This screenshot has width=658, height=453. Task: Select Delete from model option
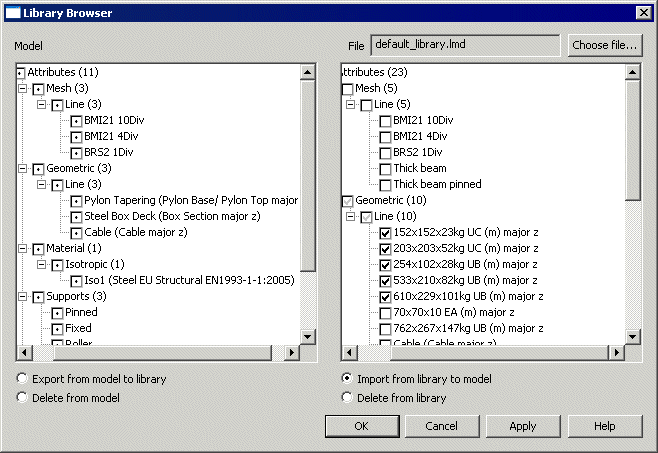click(22, 398)
